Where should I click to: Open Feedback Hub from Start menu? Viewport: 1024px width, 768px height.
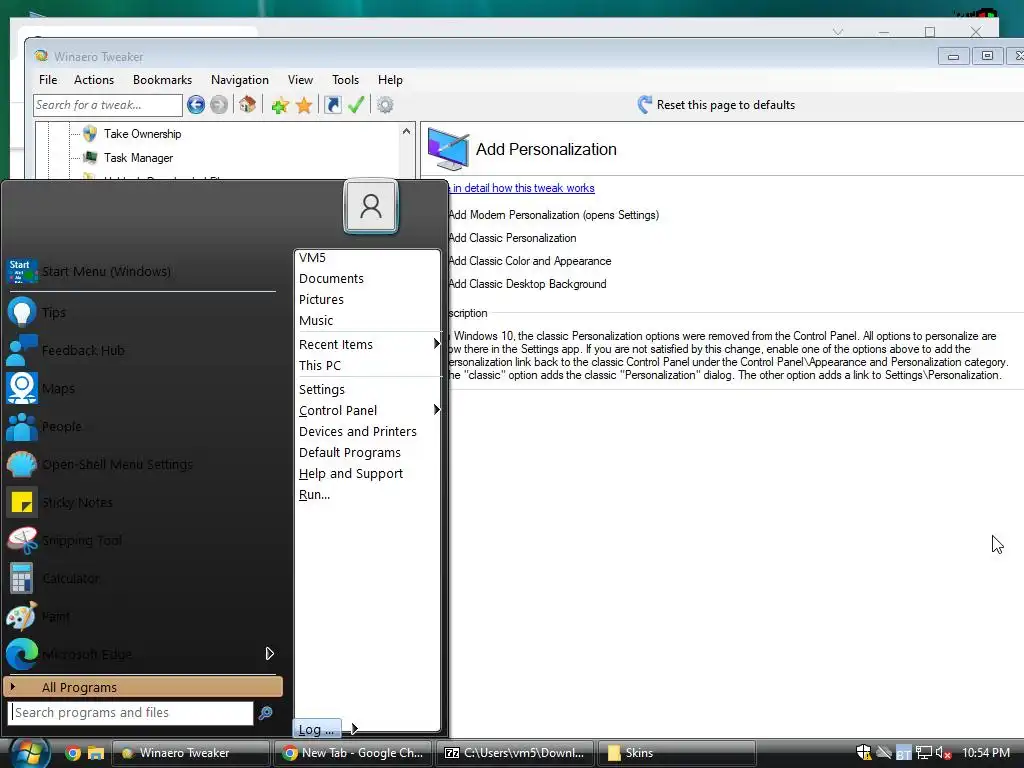pyautogui.click(x=140, y=350)
